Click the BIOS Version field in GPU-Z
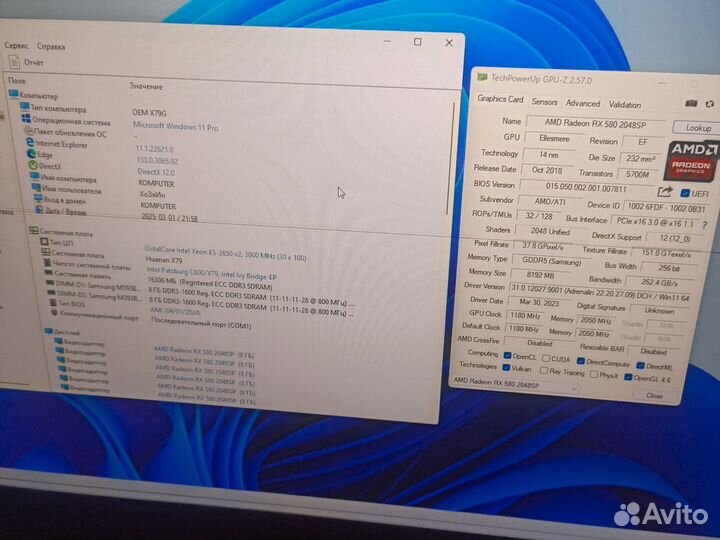This screenshot has height=540, width=720. [586, 188]
